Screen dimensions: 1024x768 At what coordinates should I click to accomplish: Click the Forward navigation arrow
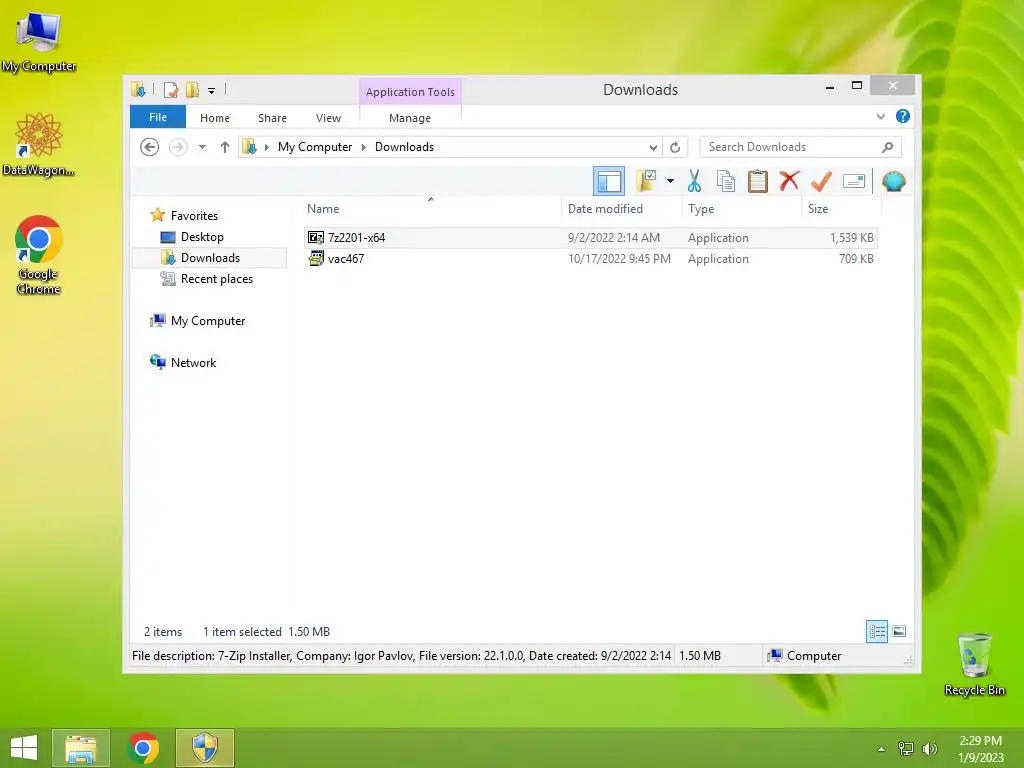coord(178,147)
